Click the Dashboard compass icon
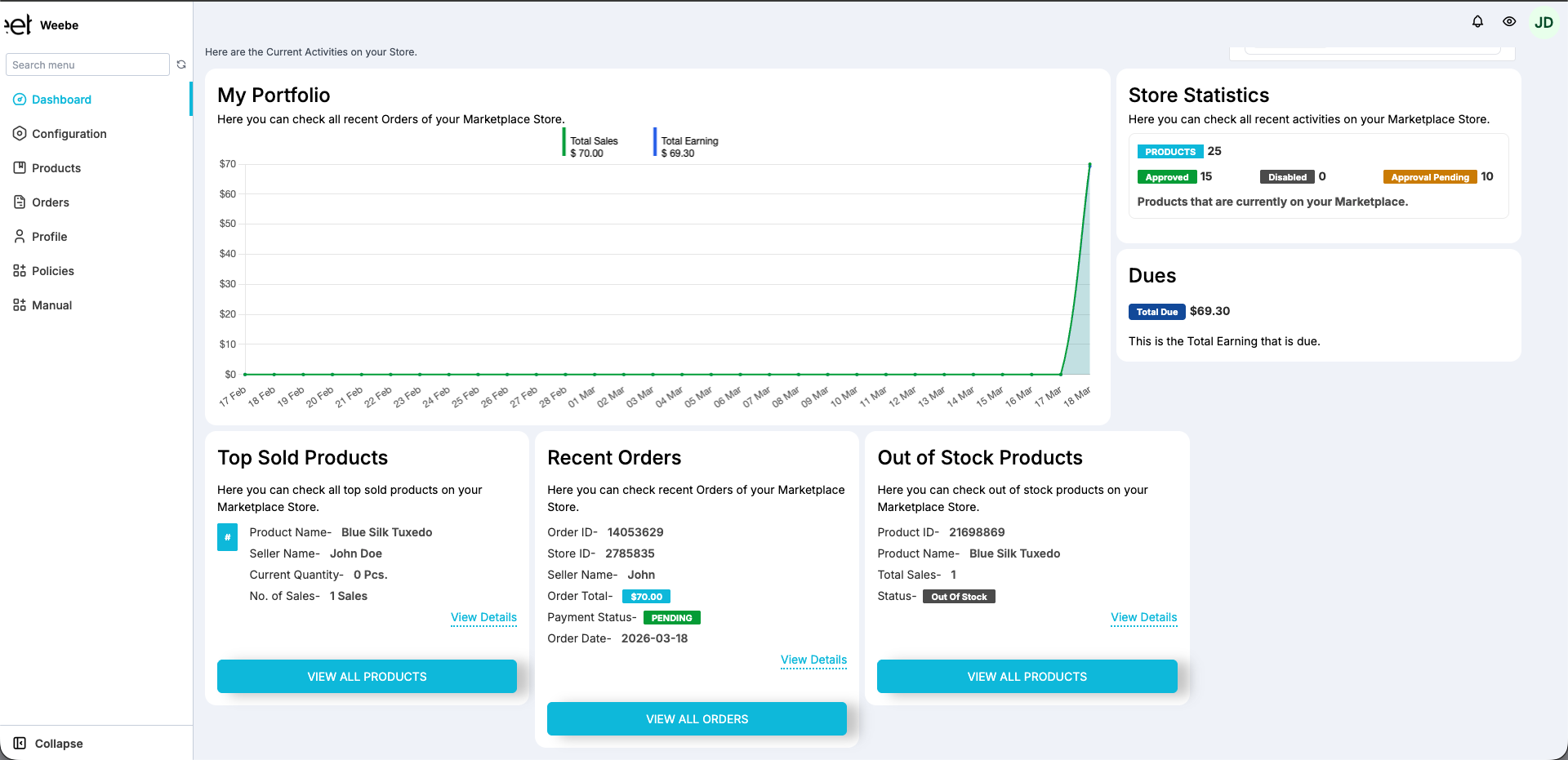Image resolution: width=1568 pixels, height=760 pixels. coord(19,99)
